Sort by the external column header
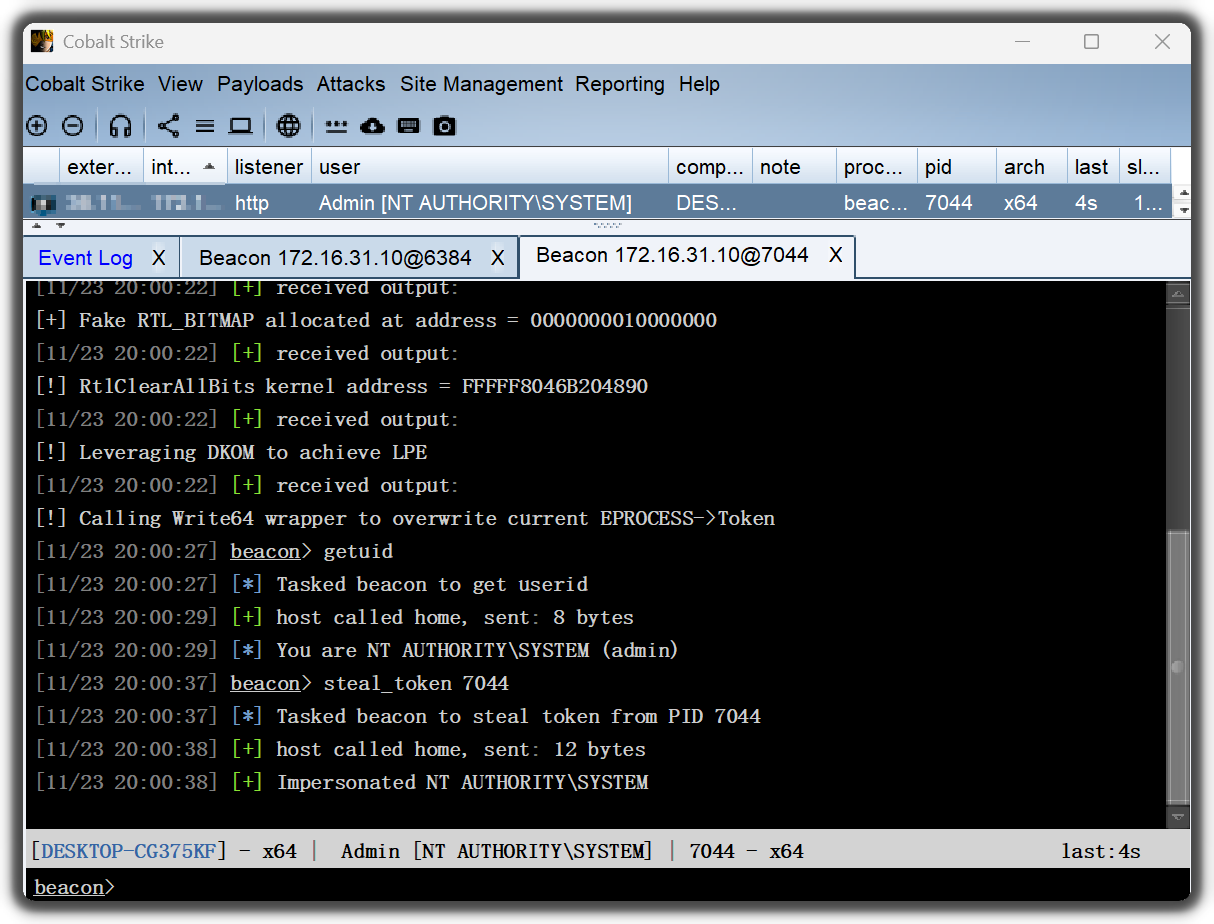 click(x=101, y=167)
